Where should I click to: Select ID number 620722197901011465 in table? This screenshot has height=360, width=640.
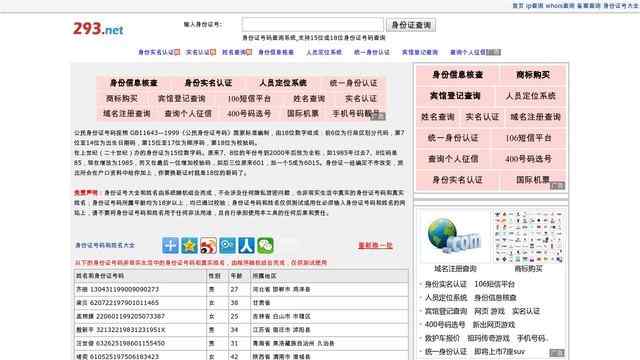[x=124, y=303]
